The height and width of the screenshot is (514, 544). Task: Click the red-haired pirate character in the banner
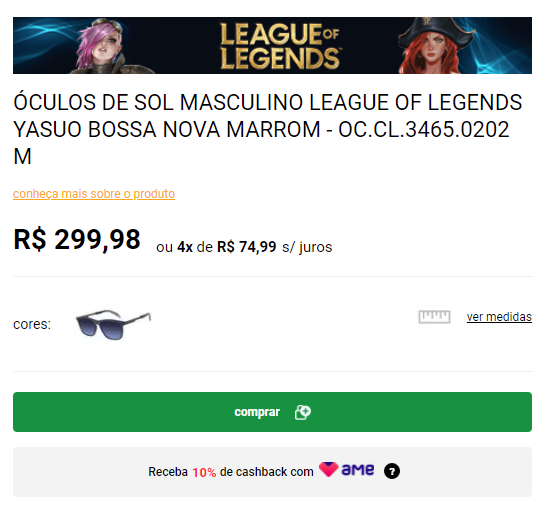(435, 45)
